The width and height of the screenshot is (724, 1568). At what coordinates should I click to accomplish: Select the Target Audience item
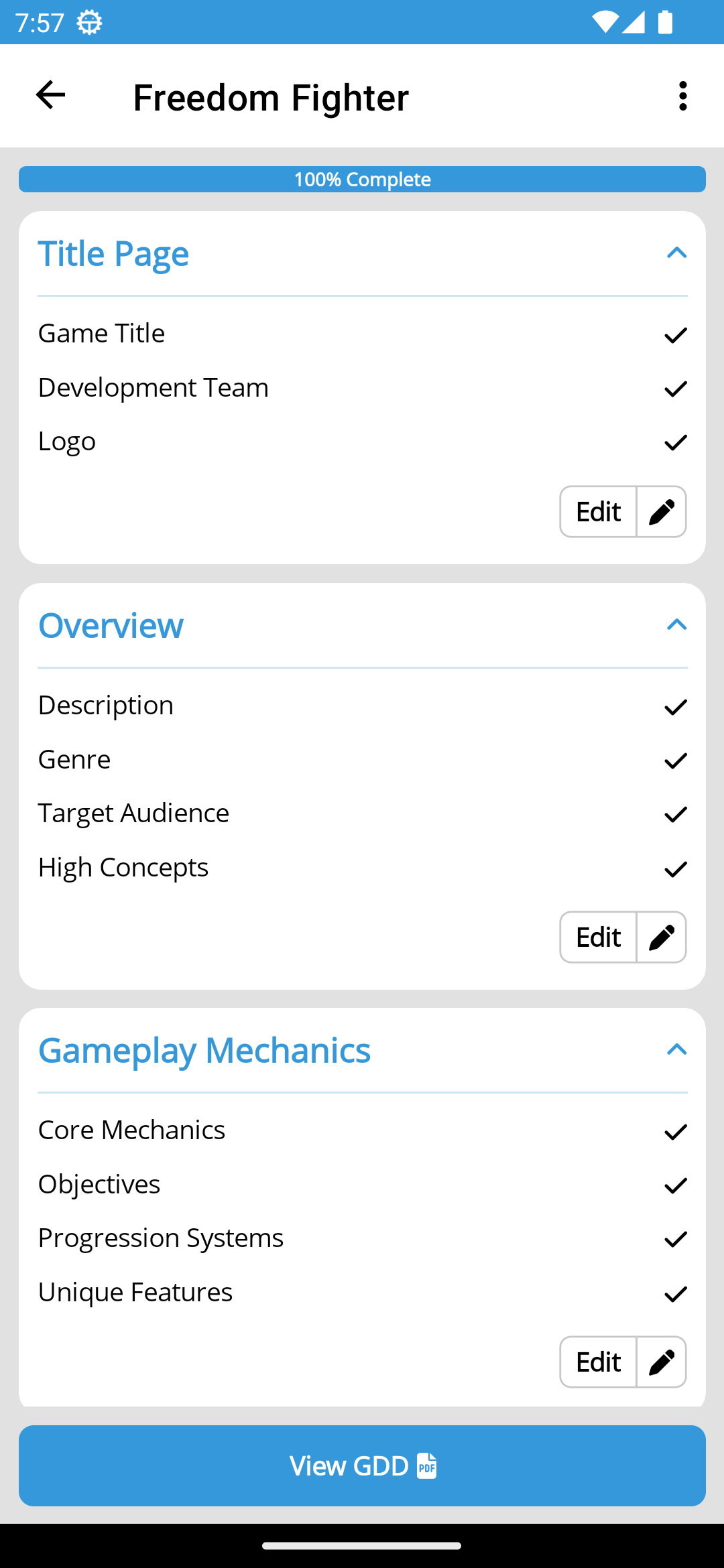click(x=133, y=813)
